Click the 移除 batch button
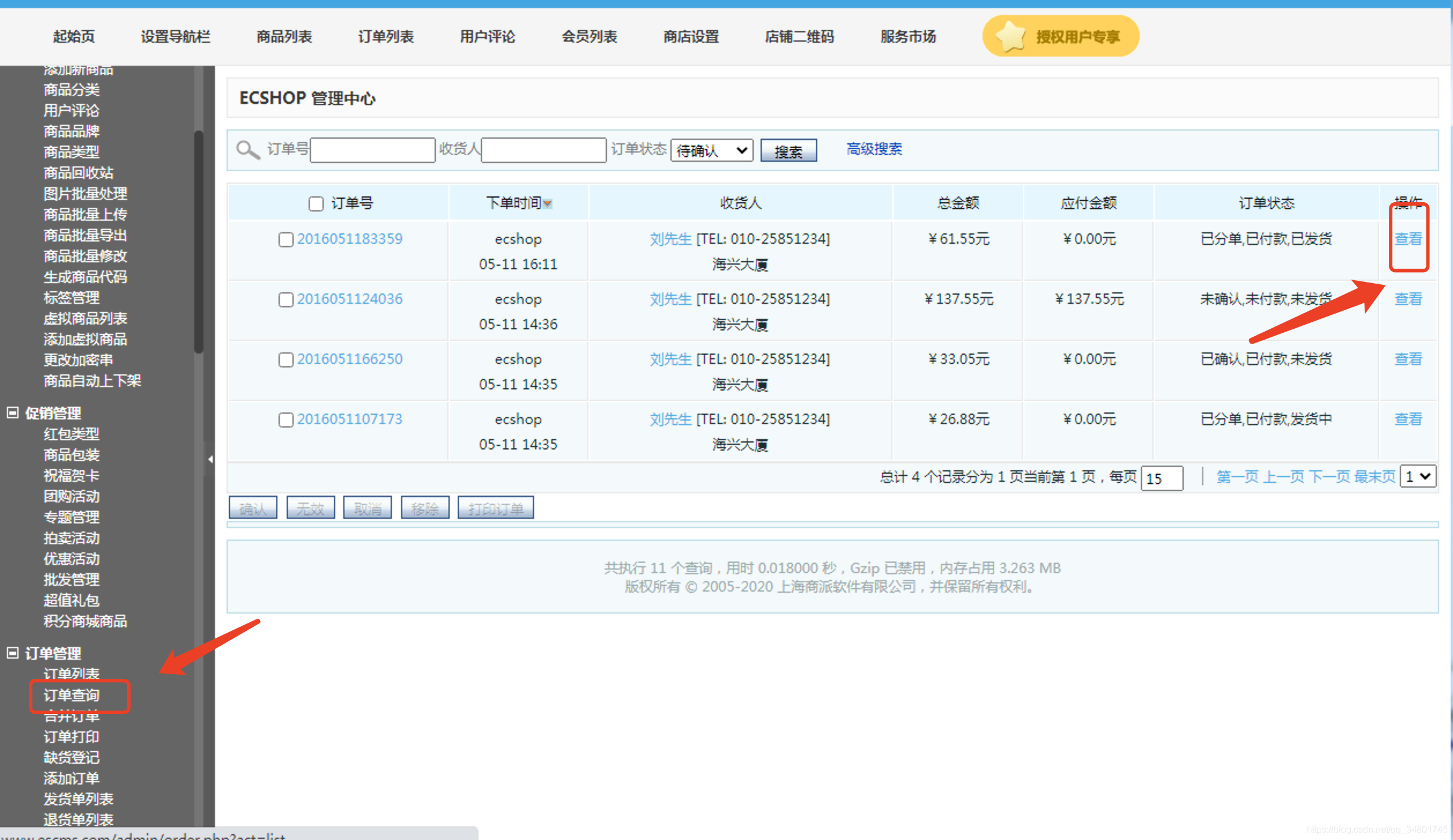Image resolution: width=1453 pixels, height=840 pixels. (425, 508)
